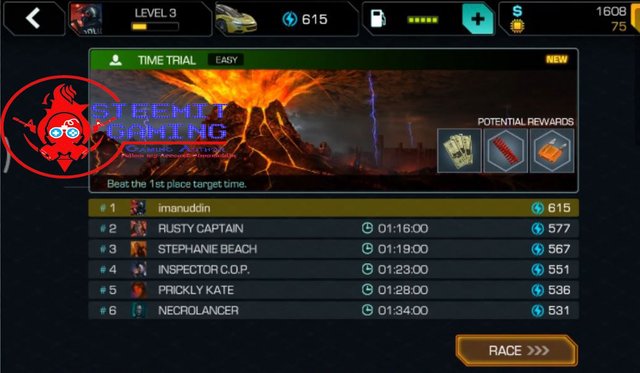This screenshot has width=640, height=373.
Task: Add fuel with the plus button
Action: 478,19
